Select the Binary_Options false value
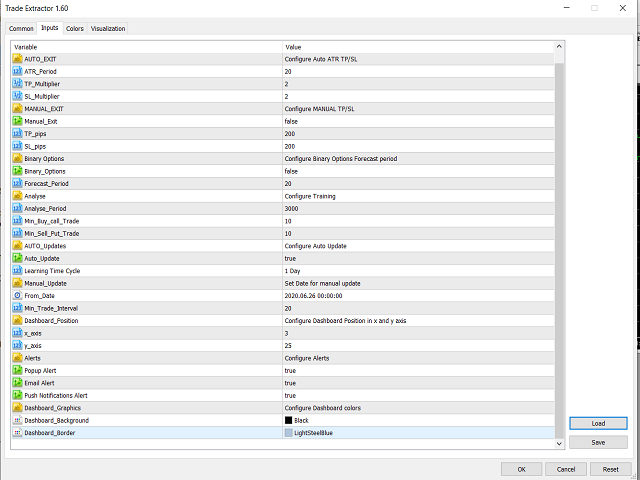Viewport: 640px width, 480px height. tap(291, 171)
